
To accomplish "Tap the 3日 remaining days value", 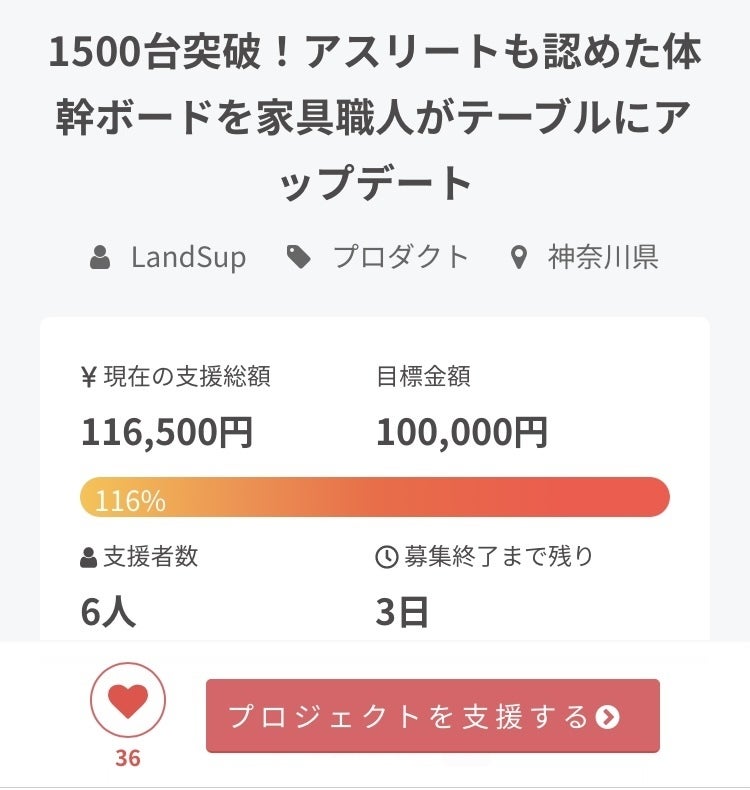I will pos(402,613).
